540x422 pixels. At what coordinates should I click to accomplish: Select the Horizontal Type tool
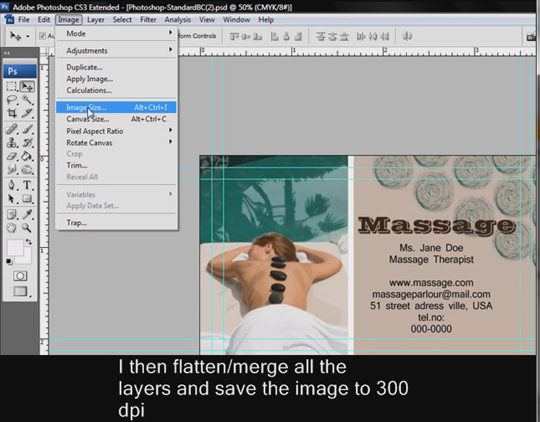pos(27,185)
